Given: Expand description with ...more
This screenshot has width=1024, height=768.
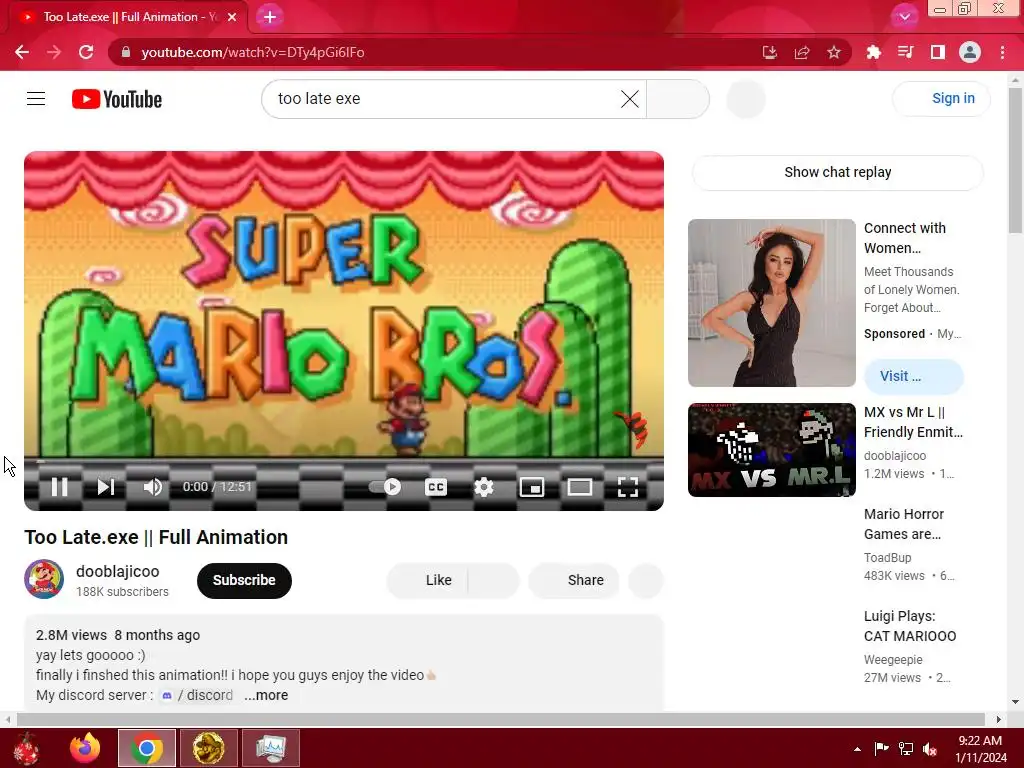Looking at the screenshot, I should (x=266, y=696).
